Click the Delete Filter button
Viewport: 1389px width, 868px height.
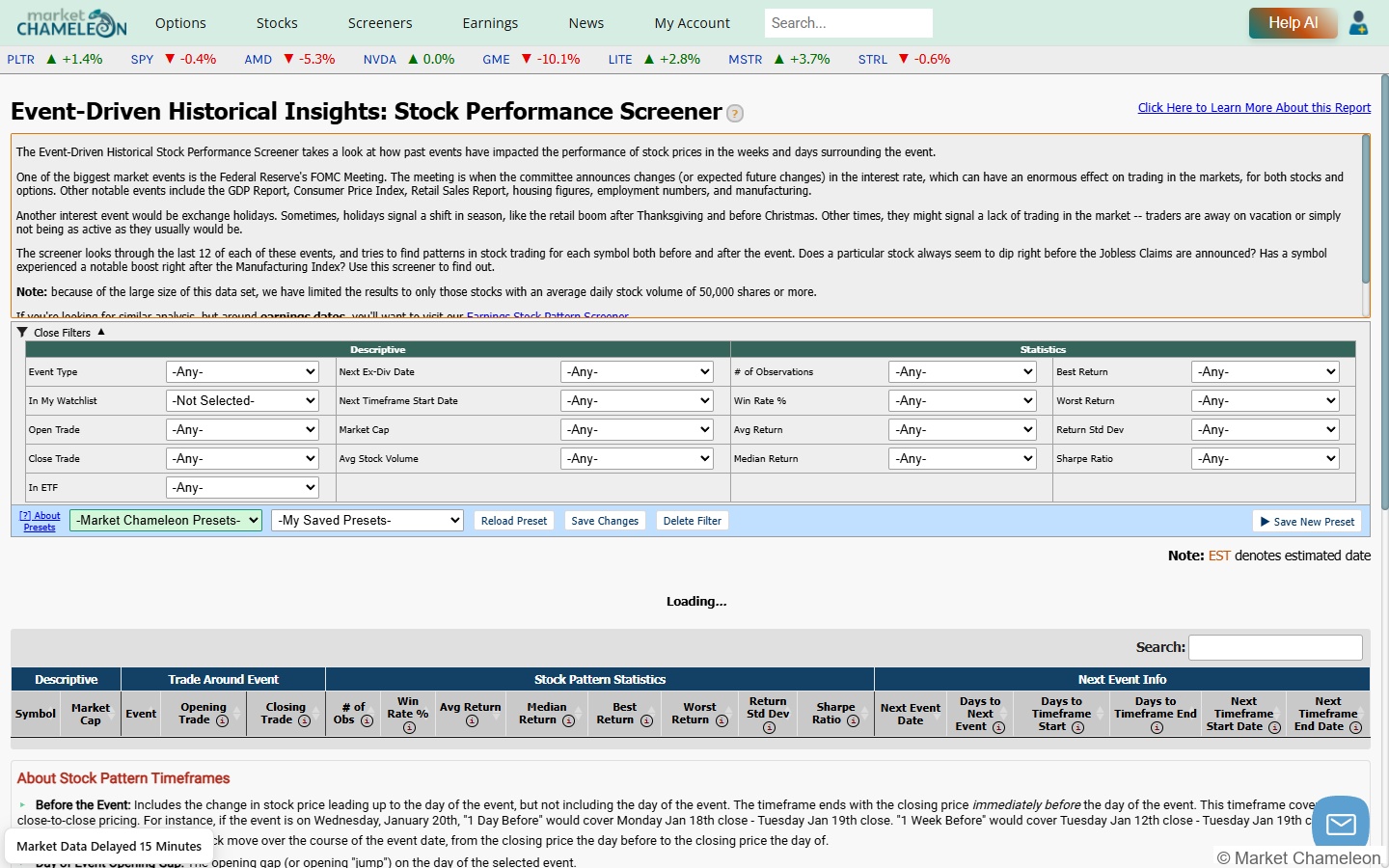(x=693, y=521)
